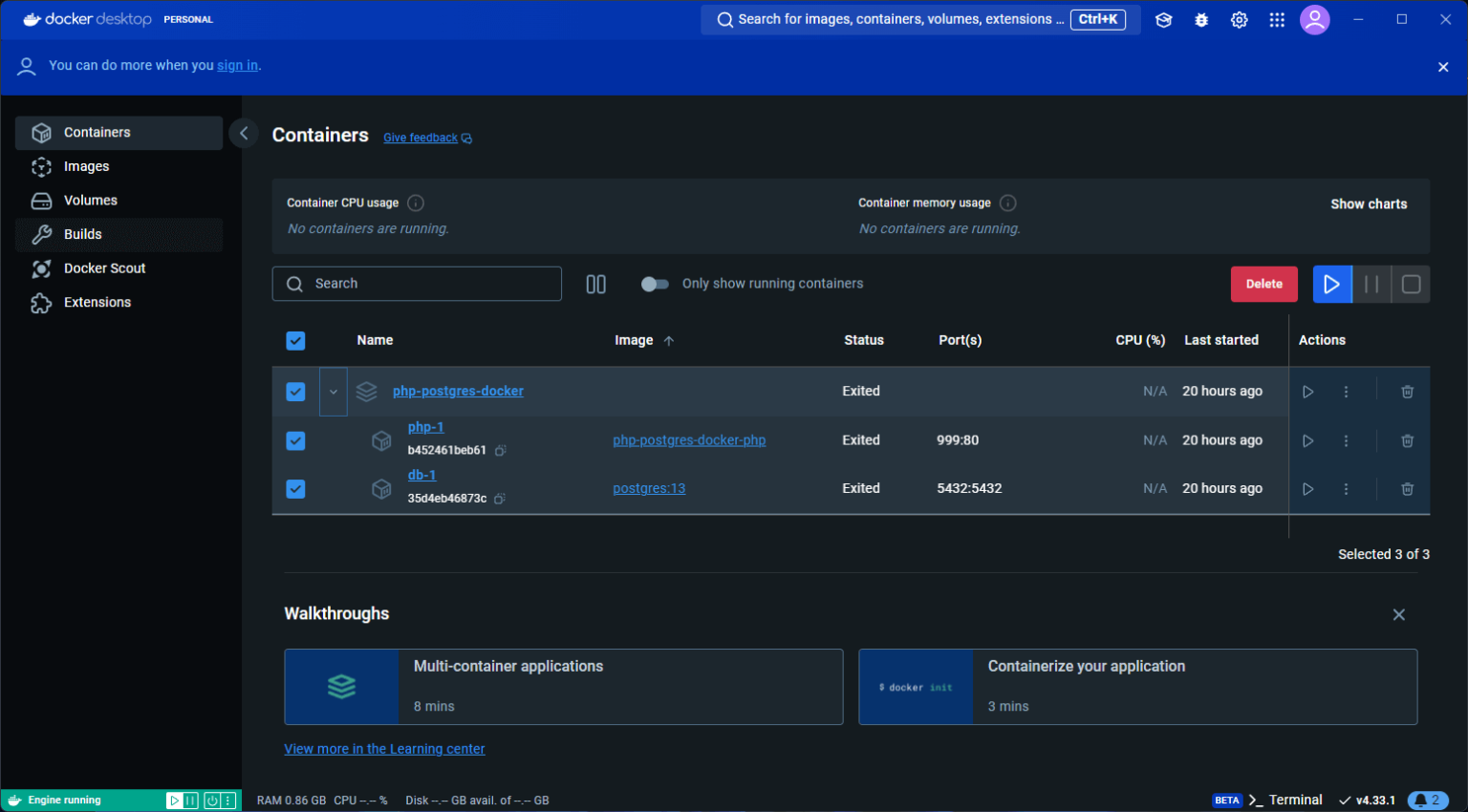1468x812 pixels.
Task: Collapse the left sidebar with arrow
Action: [244, 134]
